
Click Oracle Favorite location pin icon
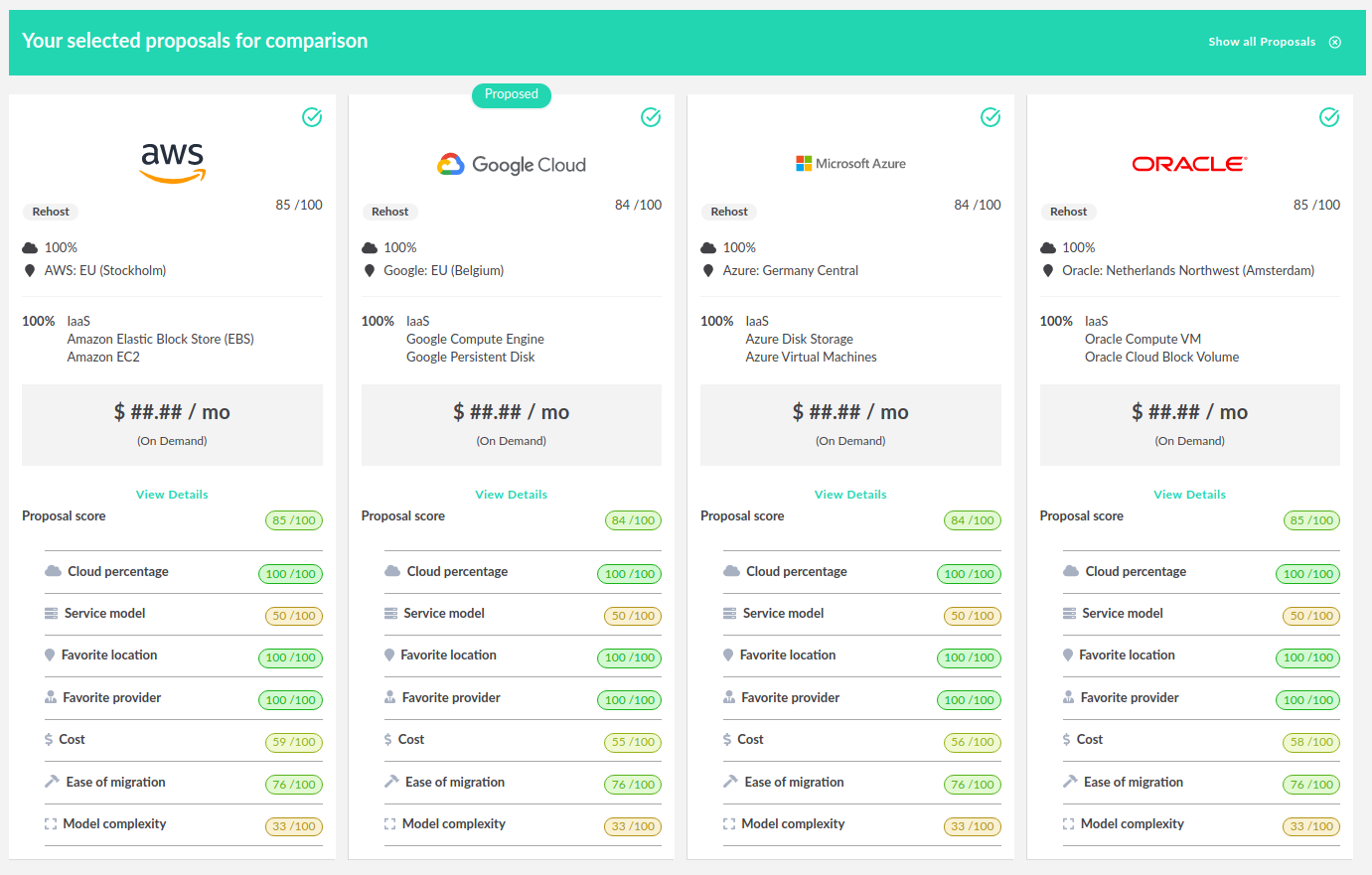[1068, 656]
